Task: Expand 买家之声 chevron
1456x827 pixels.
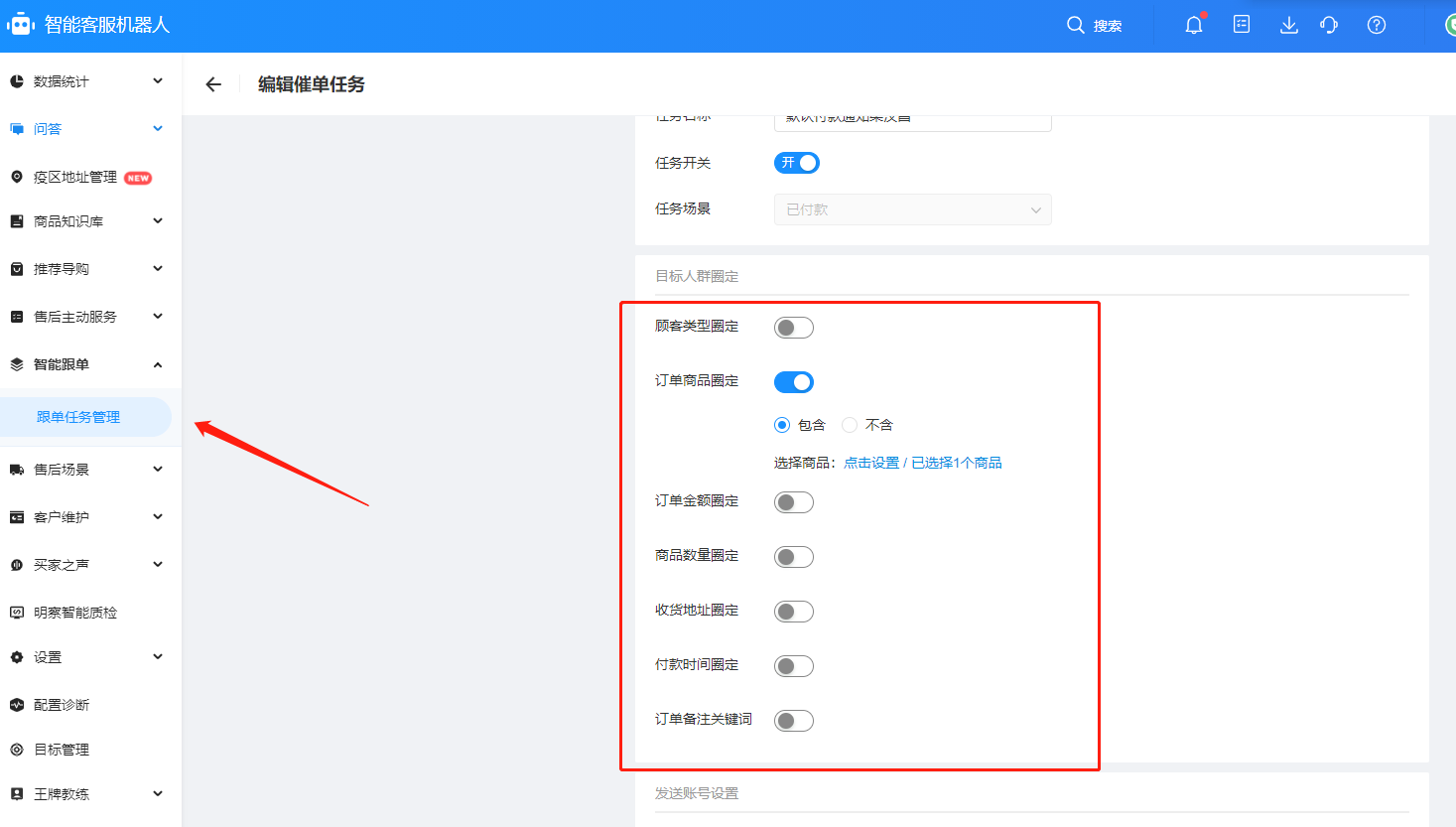Action: 158,565
